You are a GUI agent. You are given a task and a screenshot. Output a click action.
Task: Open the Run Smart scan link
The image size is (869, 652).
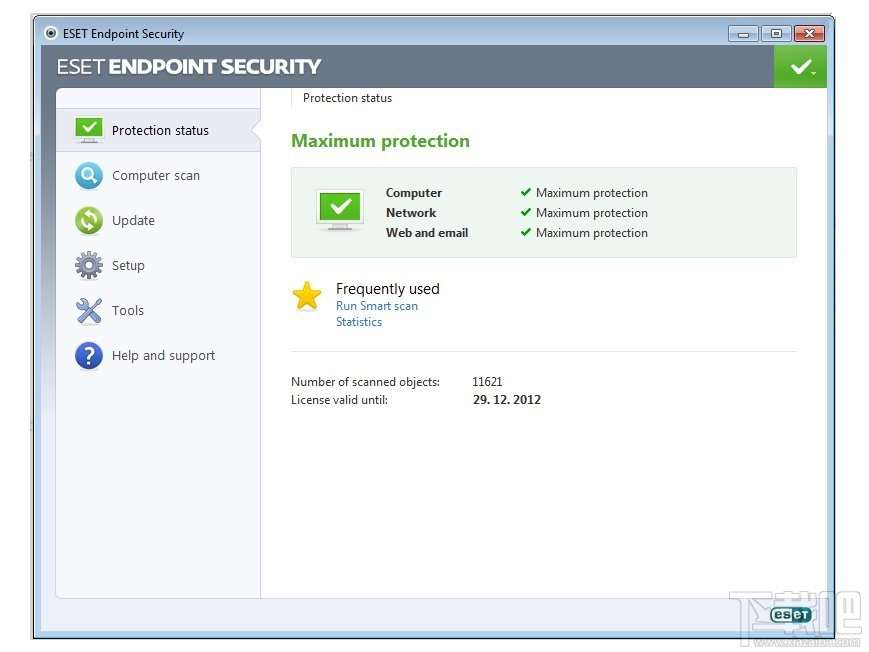[x=377, y=305]
